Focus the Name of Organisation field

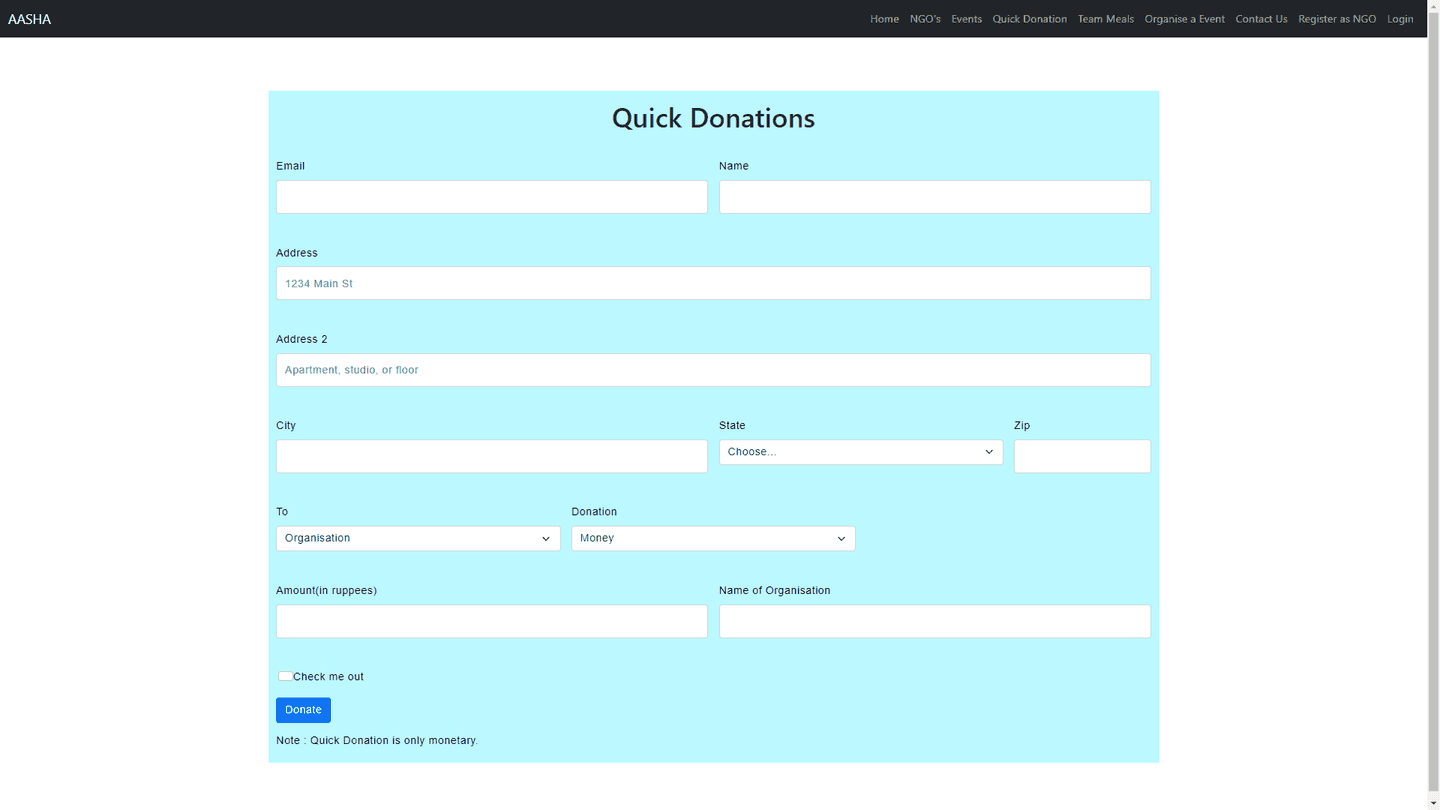click(935, 621)
